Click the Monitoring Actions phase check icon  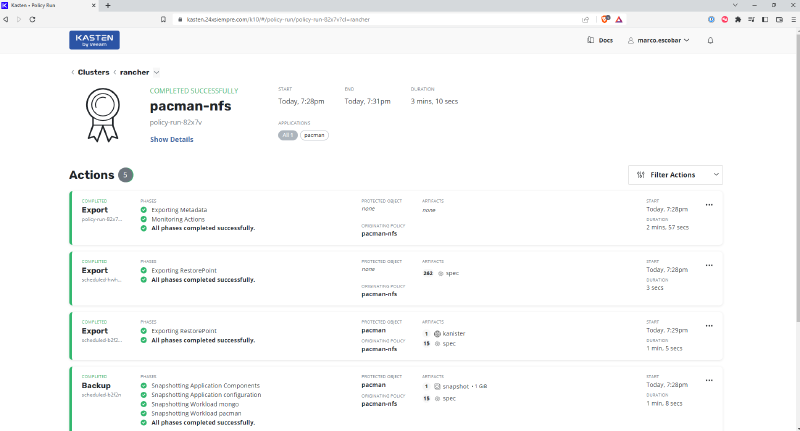point(144,219)
